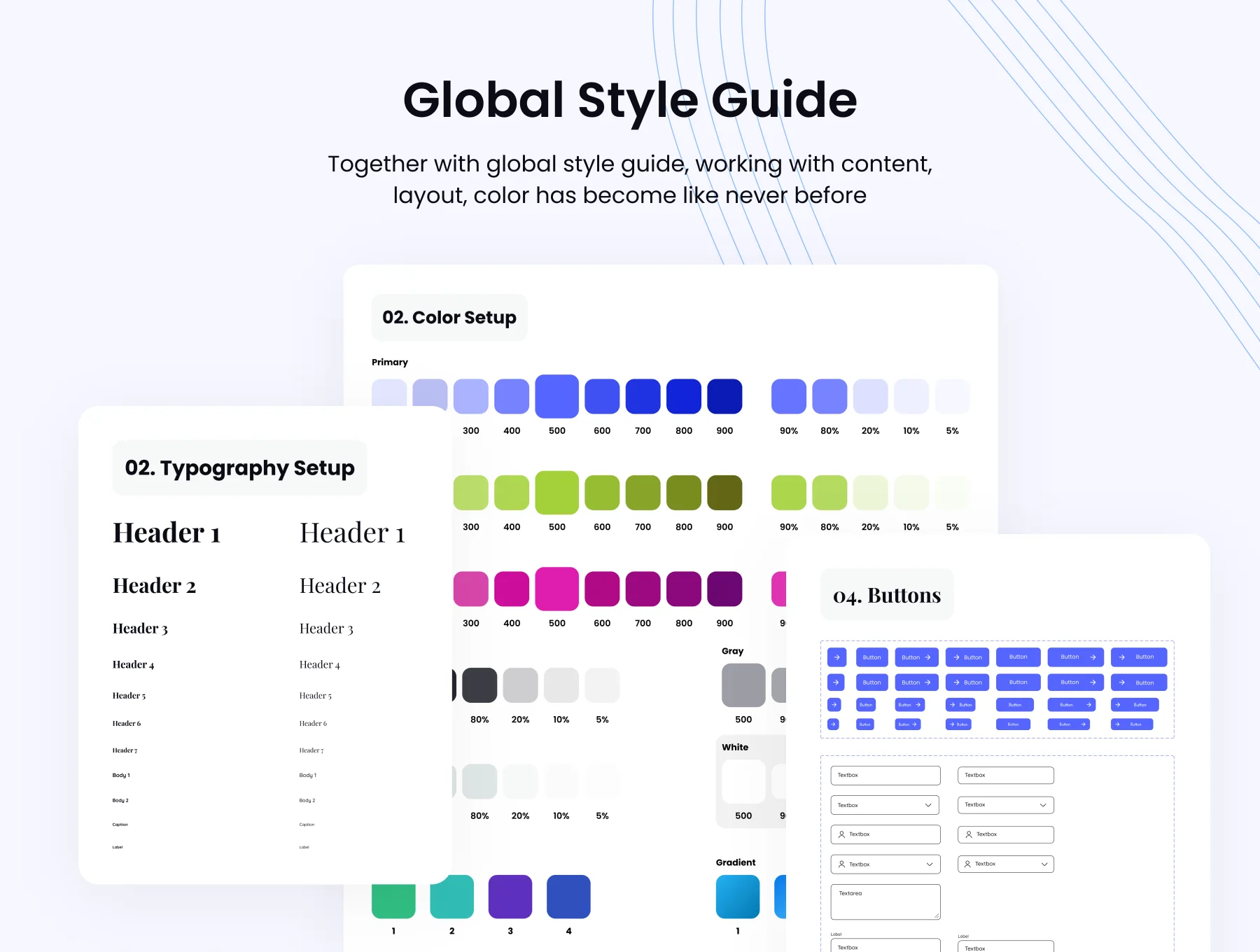
Task: Select the Primary blue 300 swatch
Action: pos(471,396)
